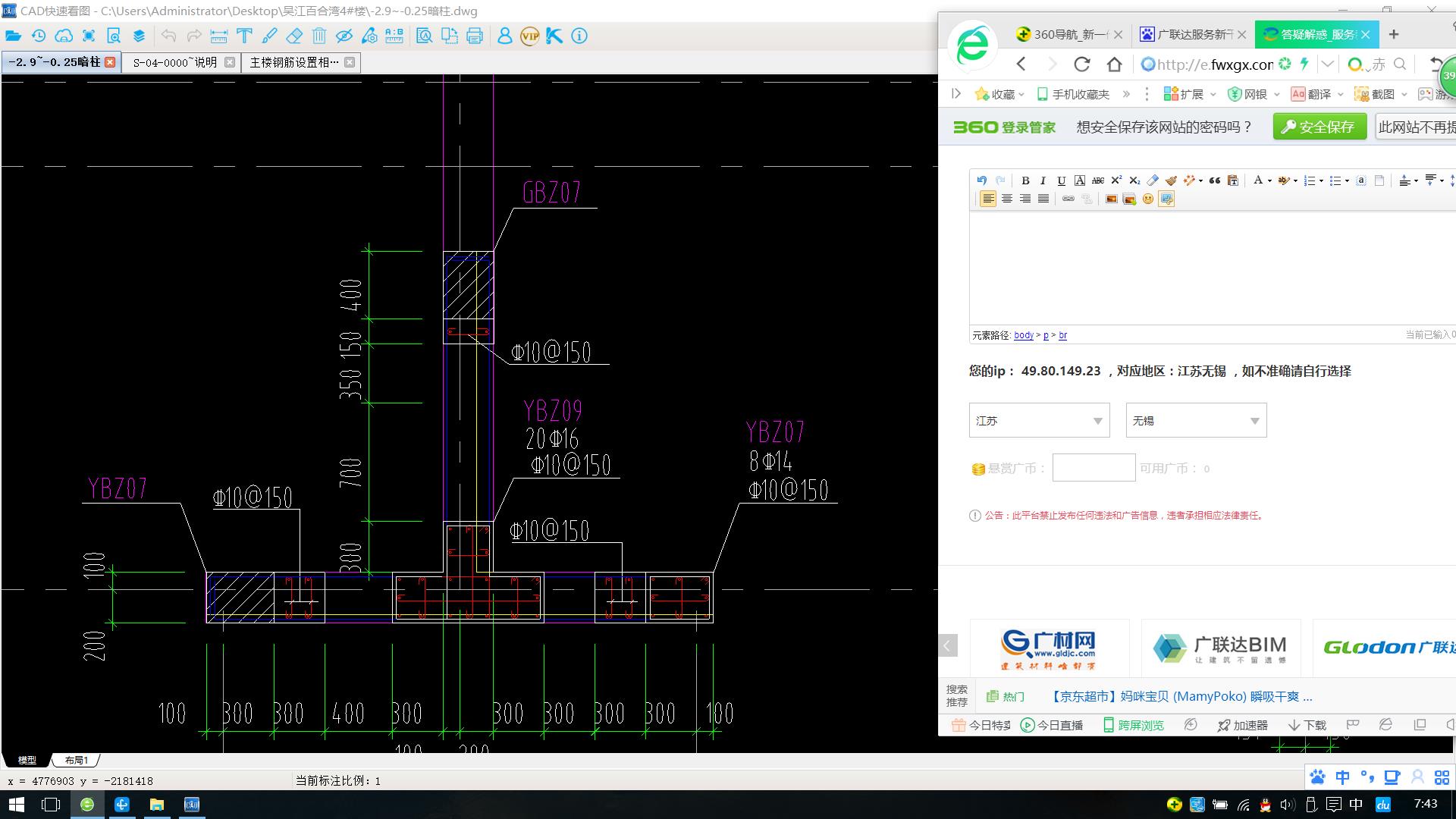1456x819 pixels.
Task: Click the green 安全保存 button
Action: point(1319,127)
